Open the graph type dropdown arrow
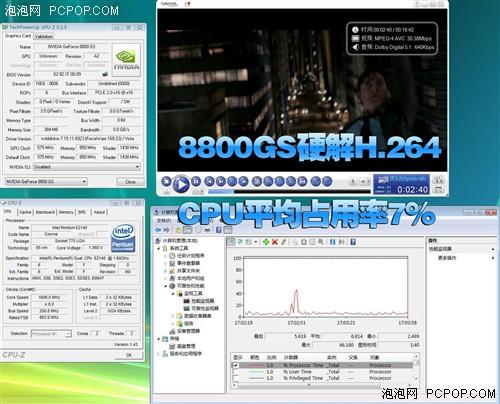 pos(256,242)
